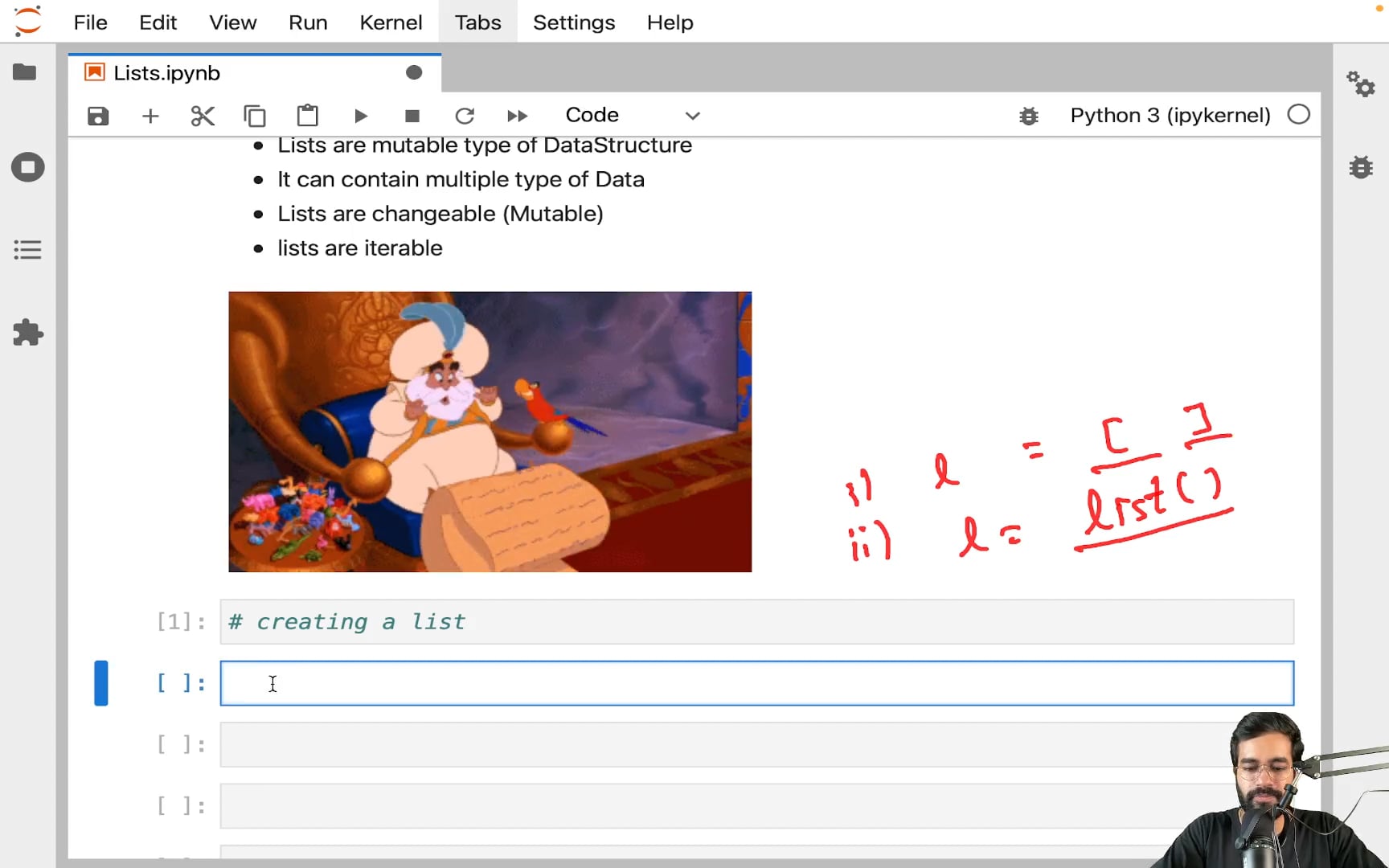The height and width of the screenshot is (868, 1389).
Task: Click the empty cell below the active cell
Action: pyautogui.click(x=756, y=744)
